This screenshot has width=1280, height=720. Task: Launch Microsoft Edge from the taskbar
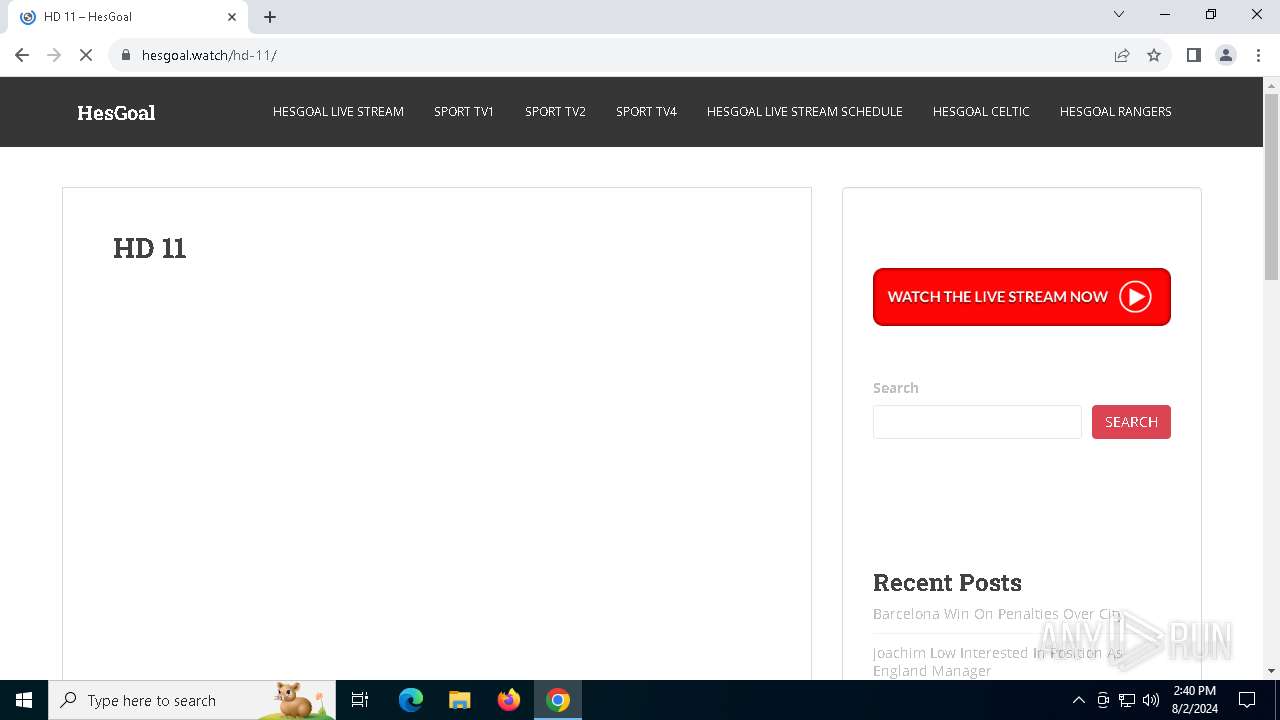pos(411,700)
